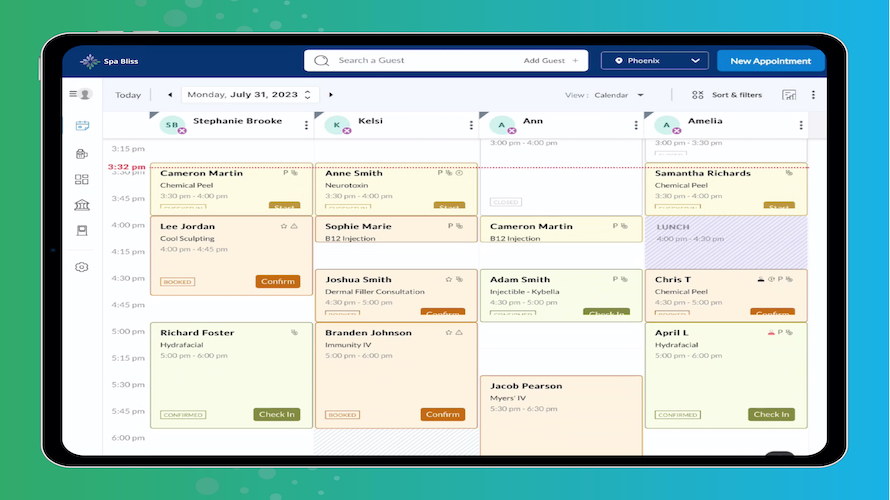The height and width of the screenshot is (500, 890).
Task: Jump to Today in the calendar
Action: pyautogui.click(x=128, y=95)
